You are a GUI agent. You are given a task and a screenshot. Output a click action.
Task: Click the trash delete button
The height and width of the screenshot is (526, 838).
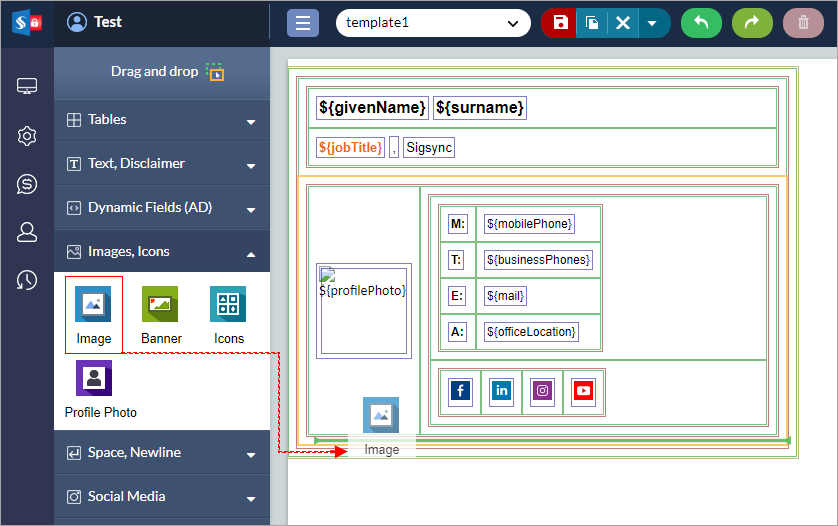803,22
